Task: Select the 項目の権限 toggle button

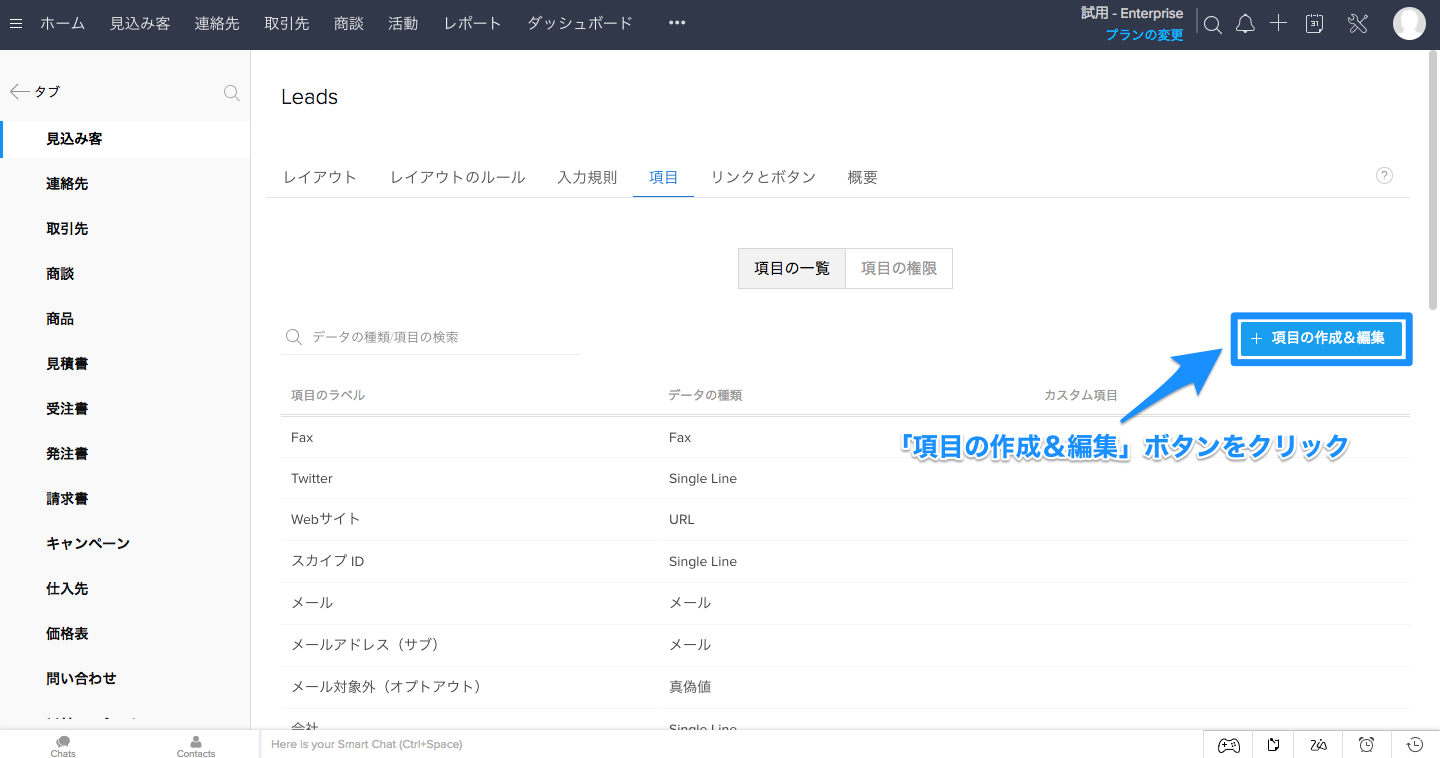Action: [899, 268]
